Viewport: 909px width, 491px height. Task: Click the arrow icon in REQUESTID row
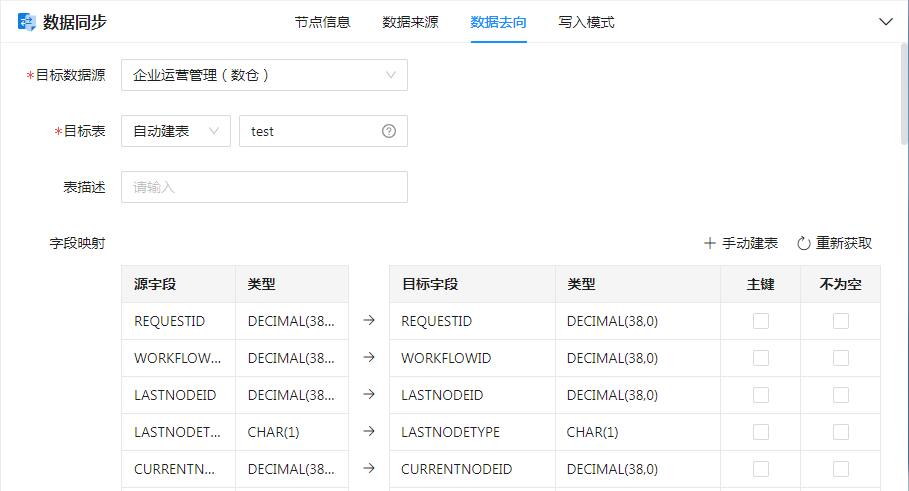click(368, 321)
